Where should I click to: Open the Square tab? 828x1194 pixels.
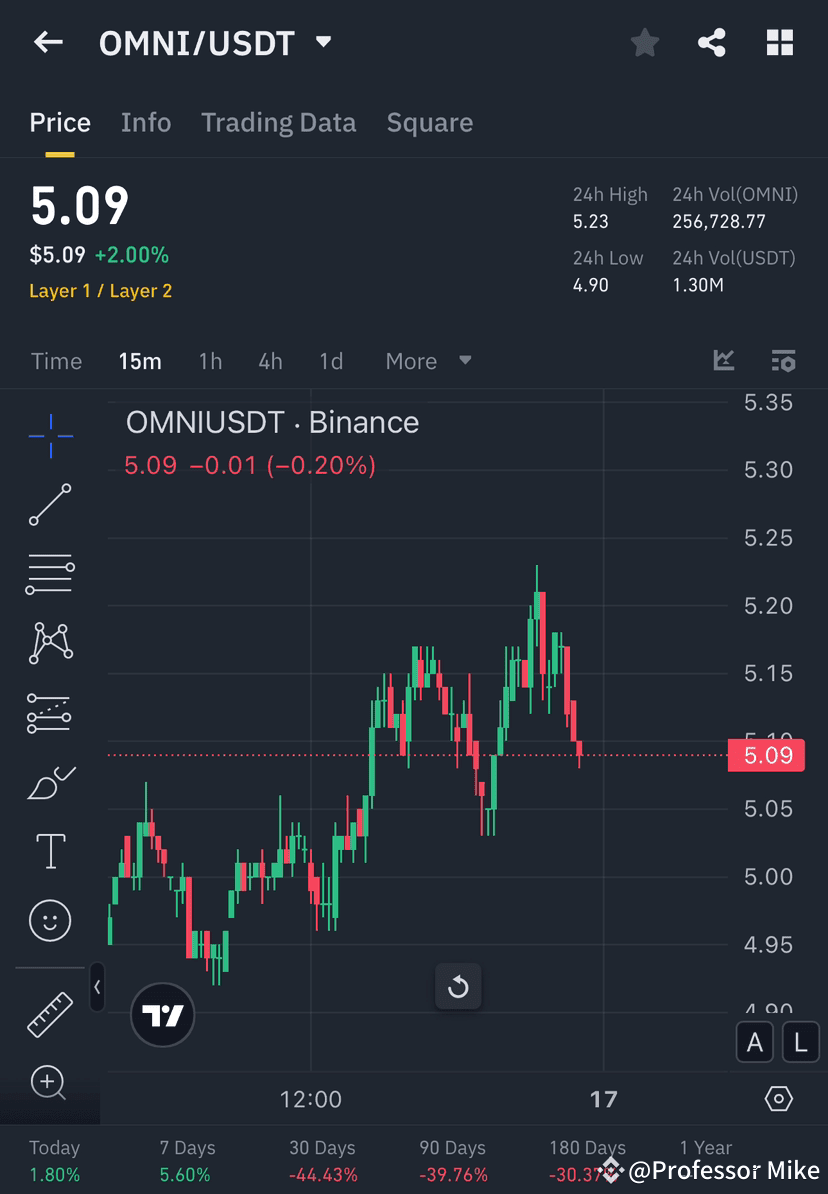click(429, 122)
